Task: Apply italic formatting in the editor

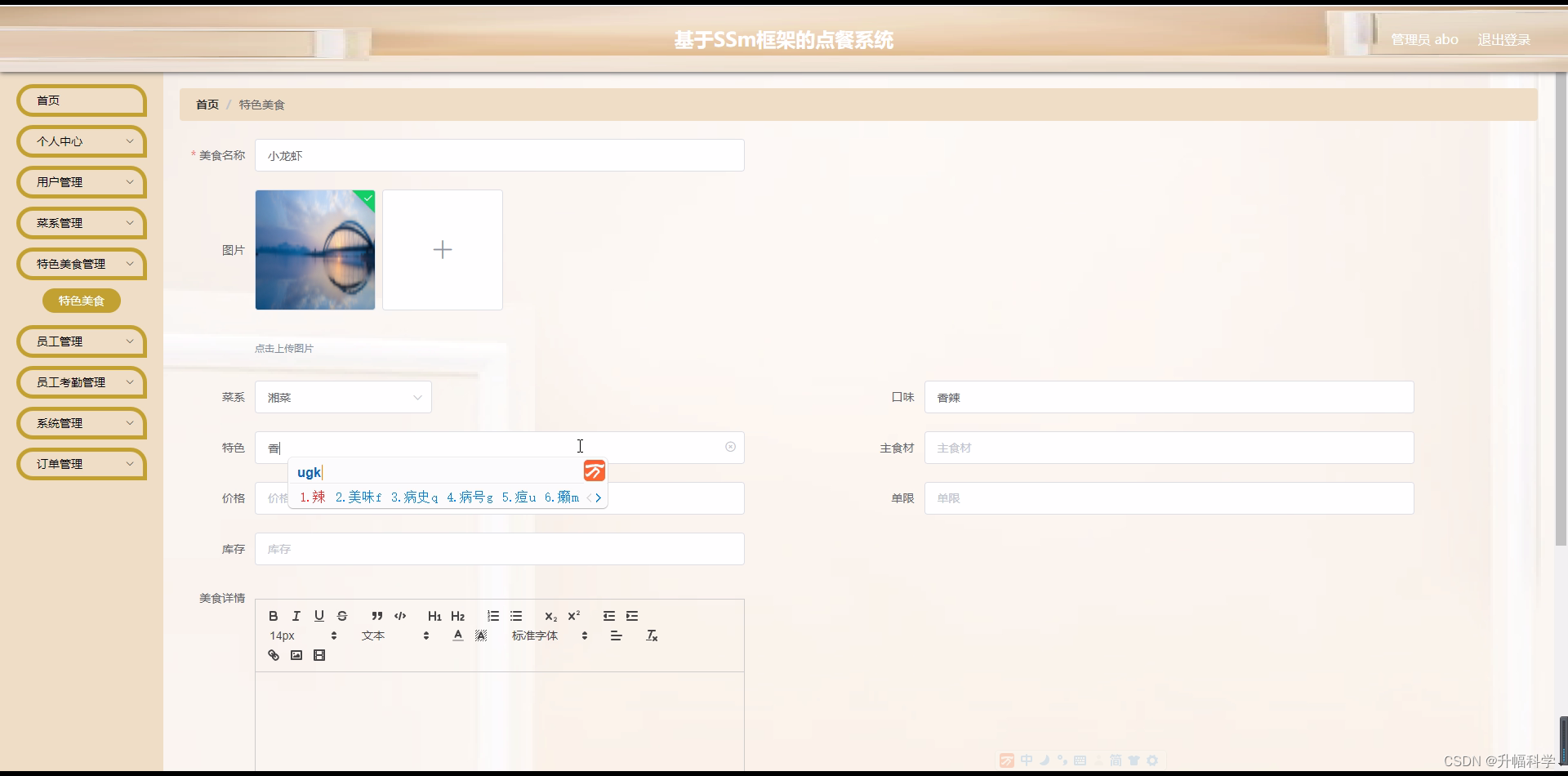Action: click(x=296, y=616)
